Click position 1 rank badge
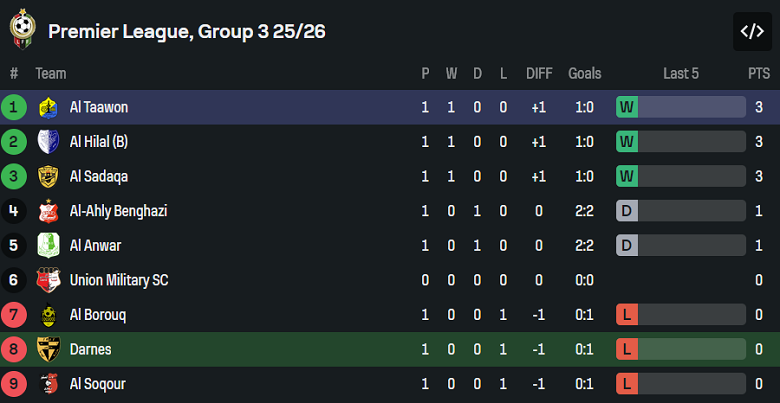The width and height of the screenshot is (780, 403). click(14, 107)
